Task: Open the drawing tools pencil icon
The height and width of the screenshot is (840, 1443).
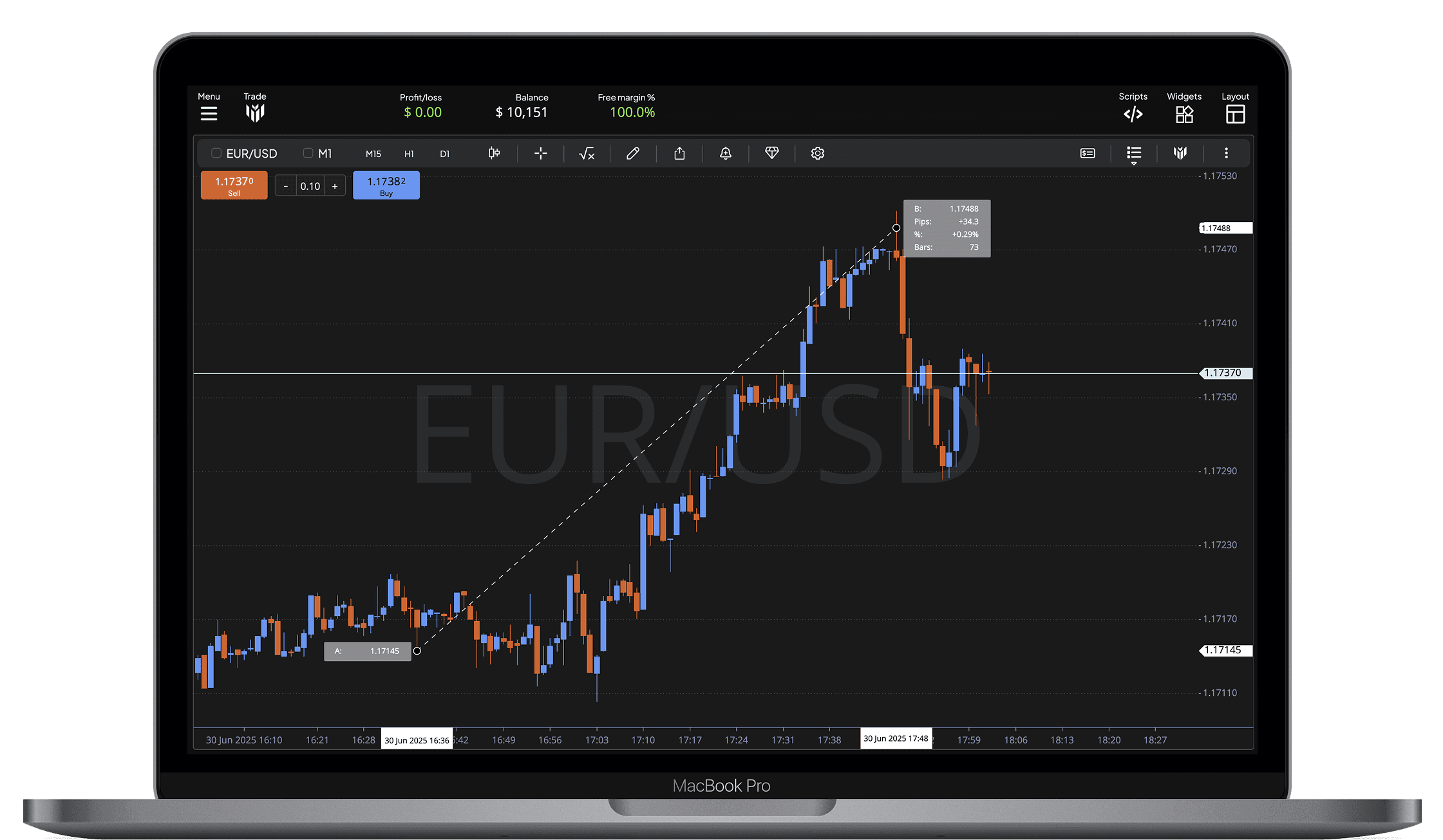Action: coord(633,153)
